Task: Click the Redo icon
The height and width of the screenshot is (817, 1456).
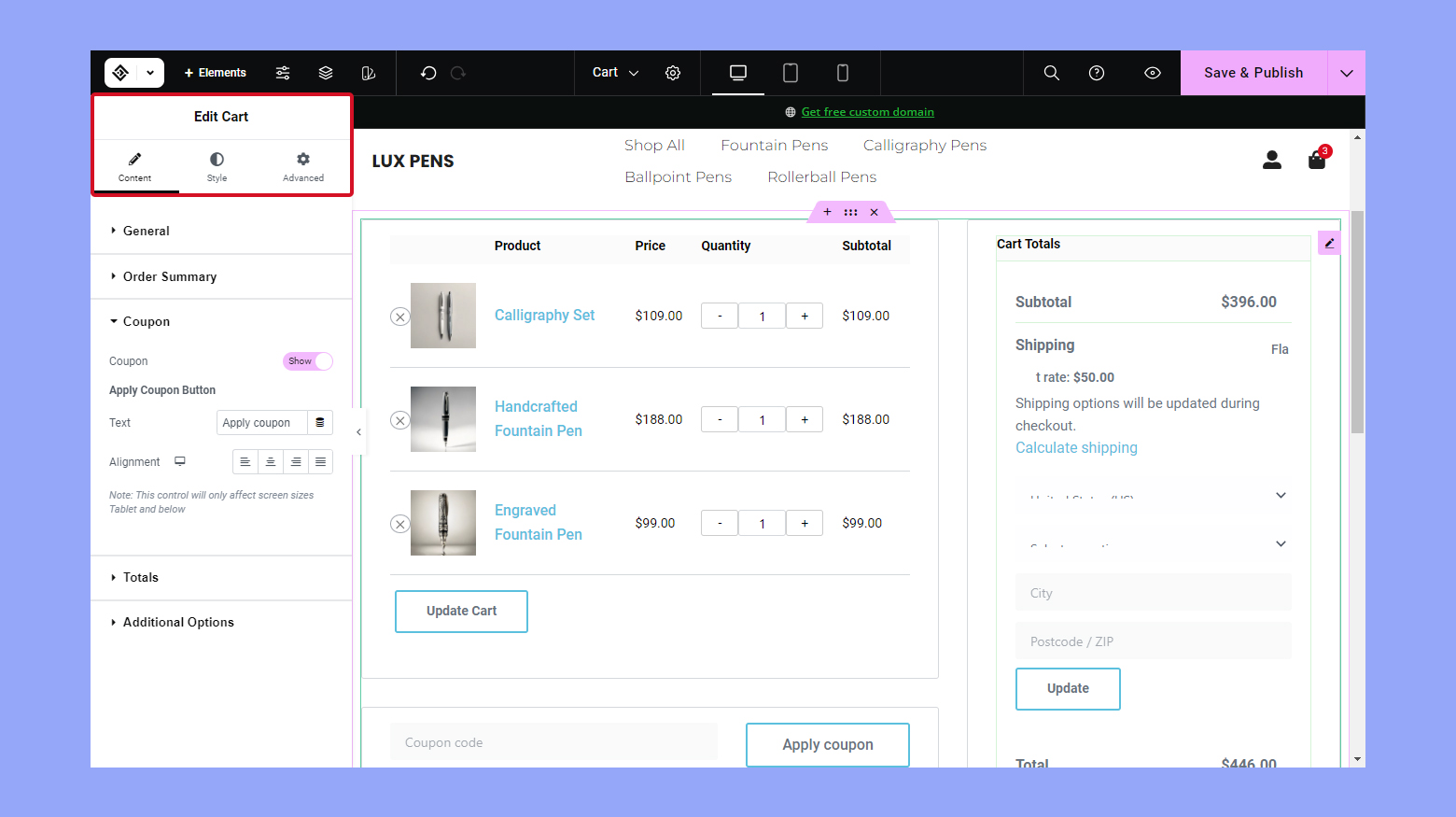Action: 457,72
